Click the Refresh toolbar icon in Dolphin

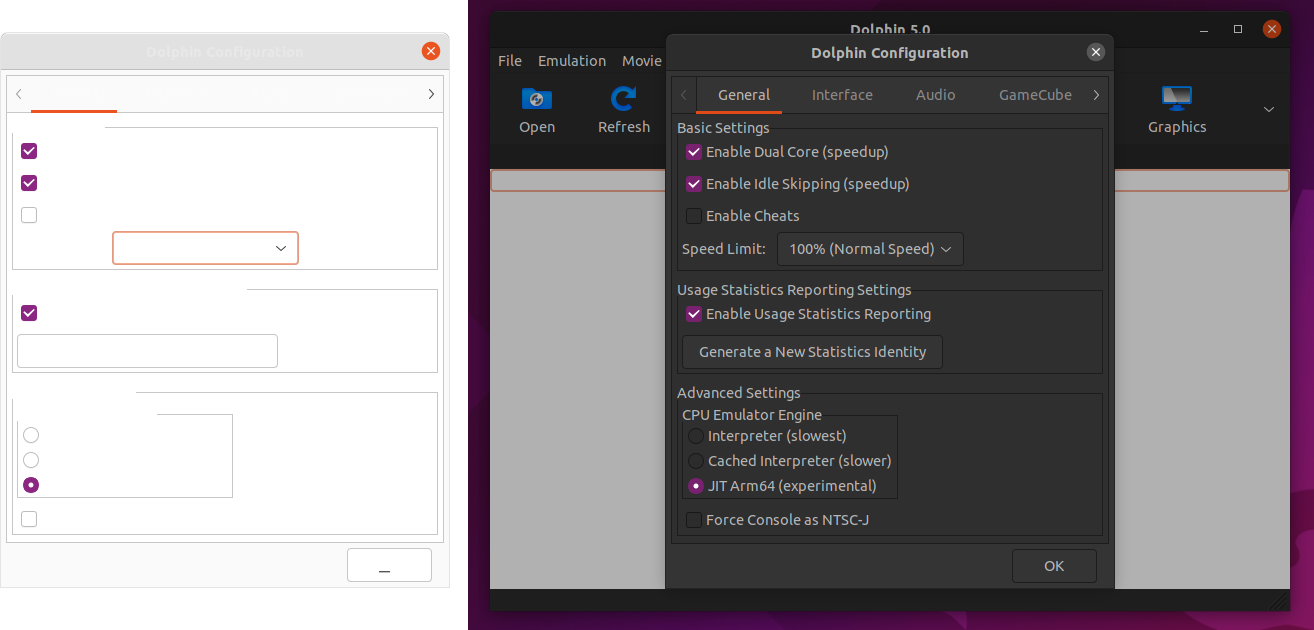point(624,110)
